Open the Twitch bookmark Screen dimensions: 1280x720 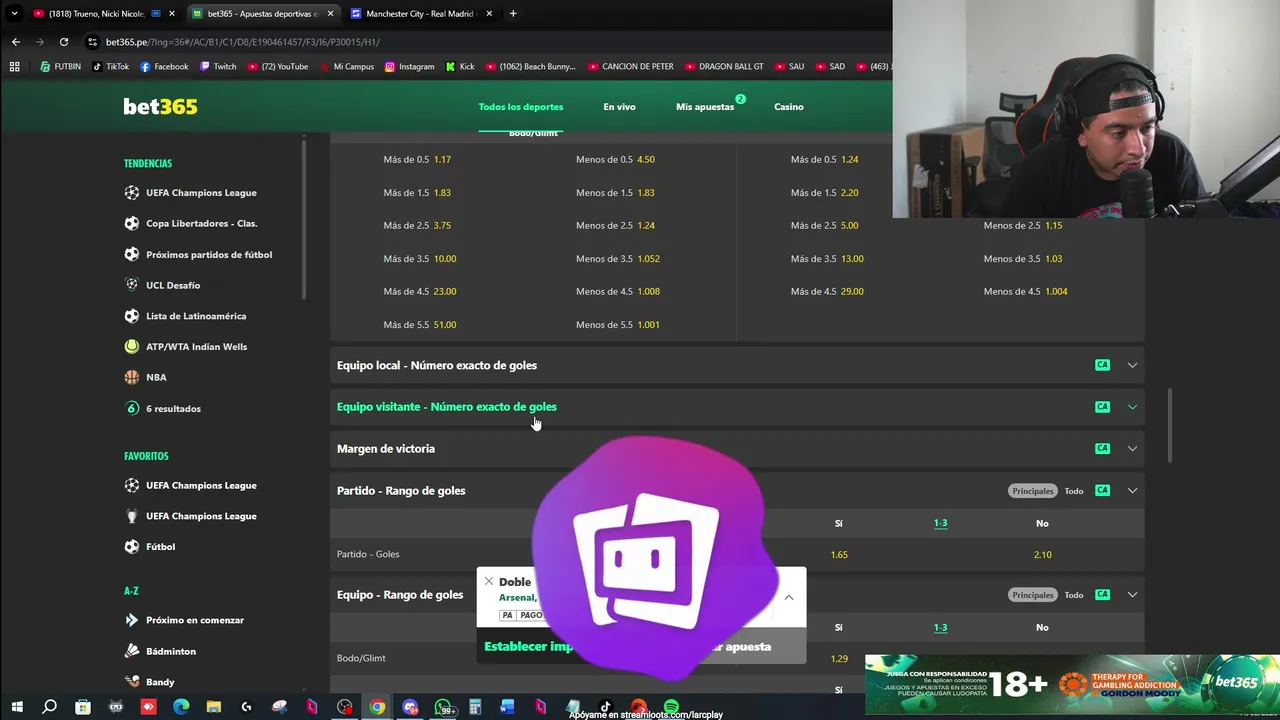(218, 67)
